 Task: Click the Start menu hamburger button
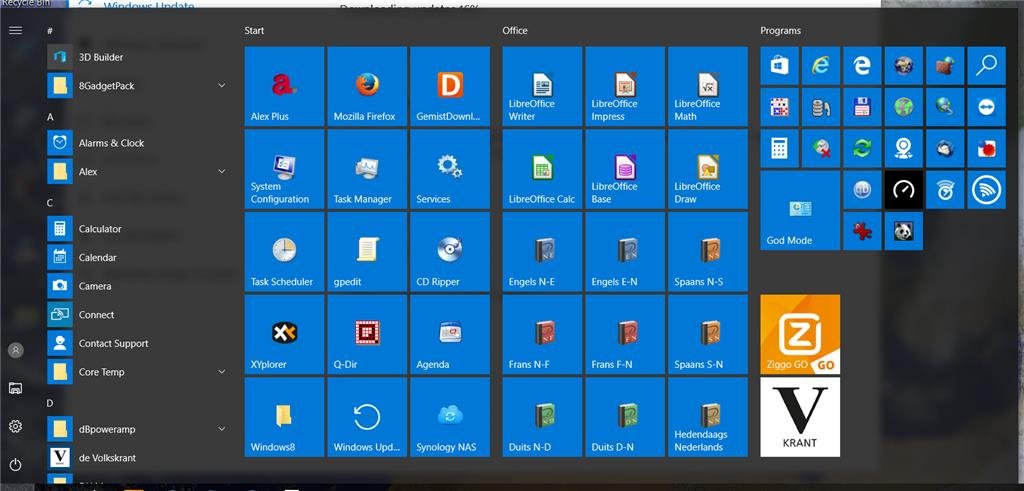coord(16,30)
